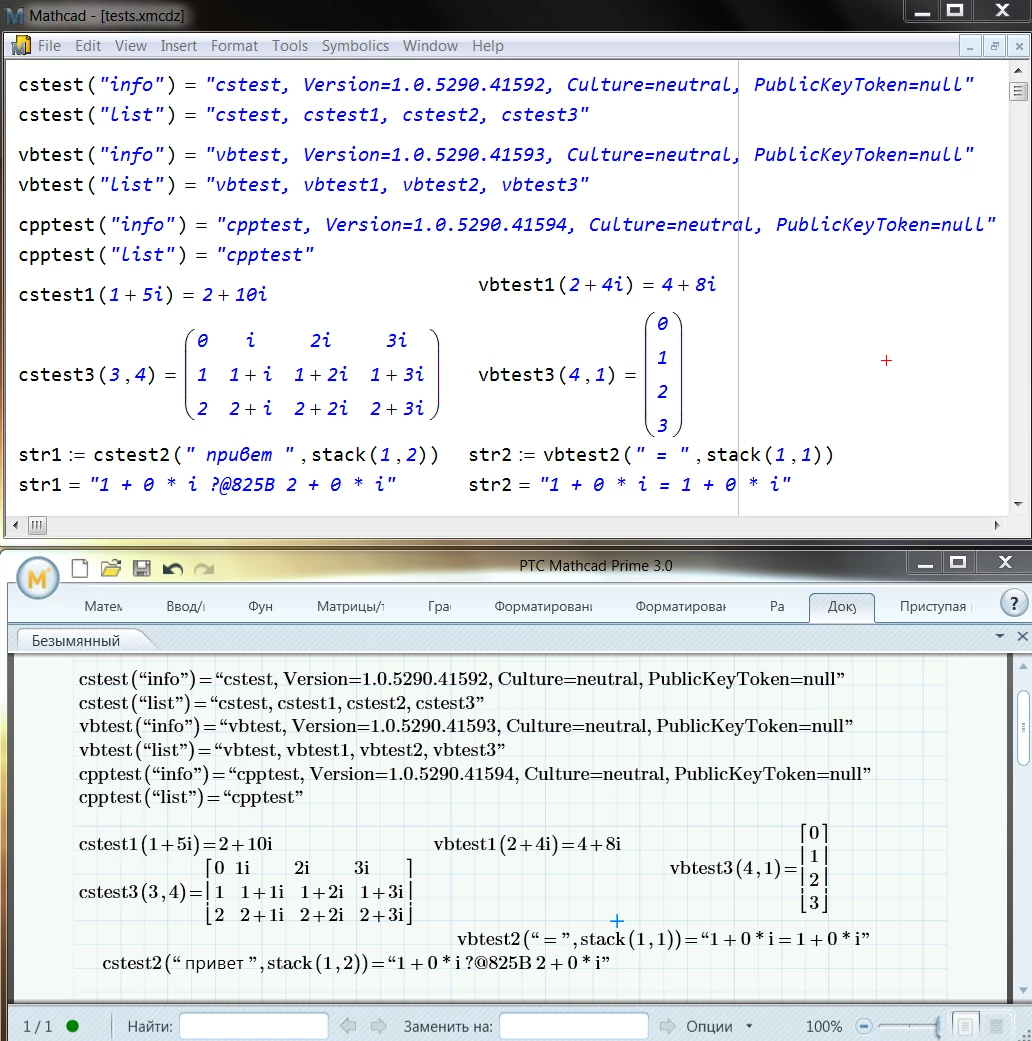Click the Open folder icon in Prime
This screenshot has height=1041, width=1032.
(111, 568)
